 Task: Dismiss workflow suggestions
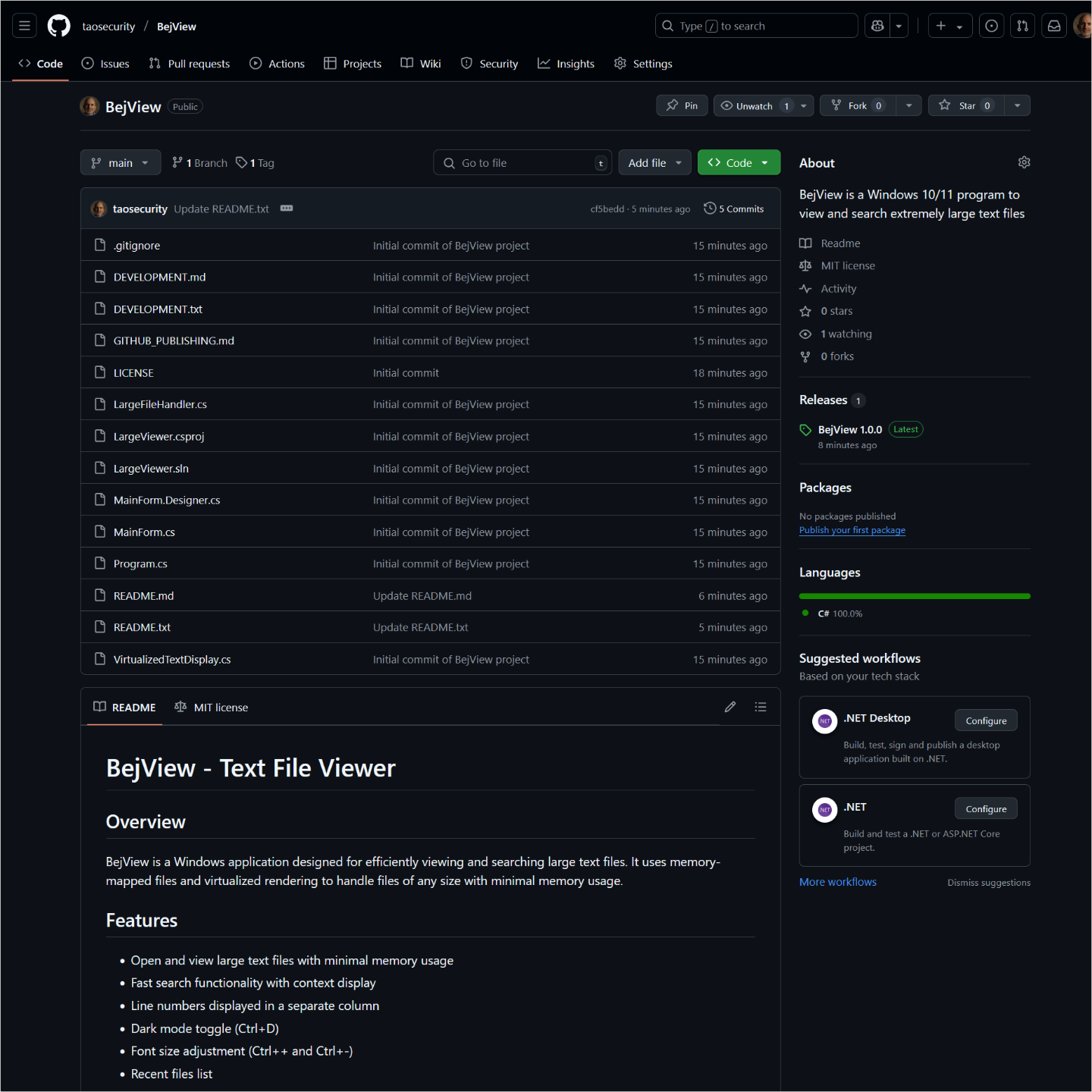(989, 883)
